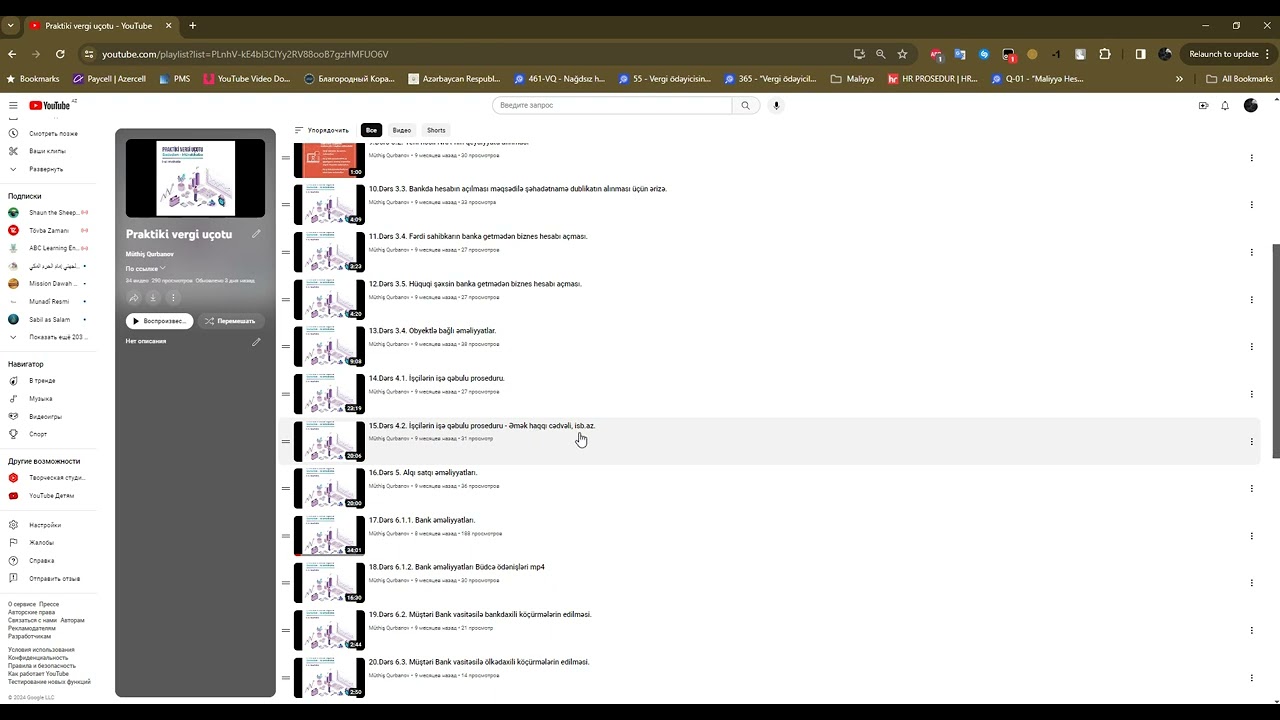
Task: Open video title 14.Dərs 4.1 İşçilərin işə qəbulu
Action: [x=436, y=378]
